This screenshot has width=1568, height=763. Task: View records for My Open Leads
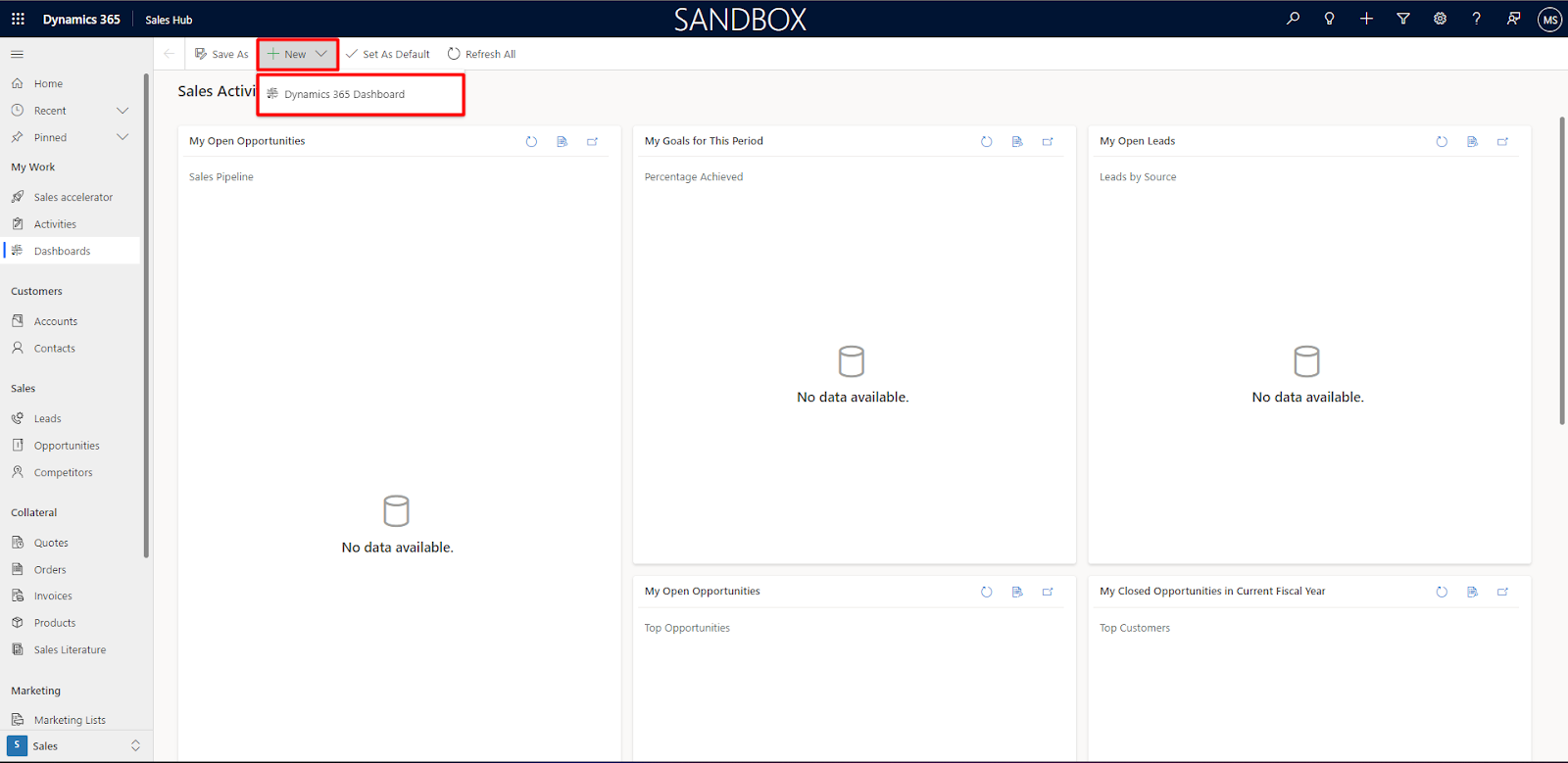(1472, 141)
